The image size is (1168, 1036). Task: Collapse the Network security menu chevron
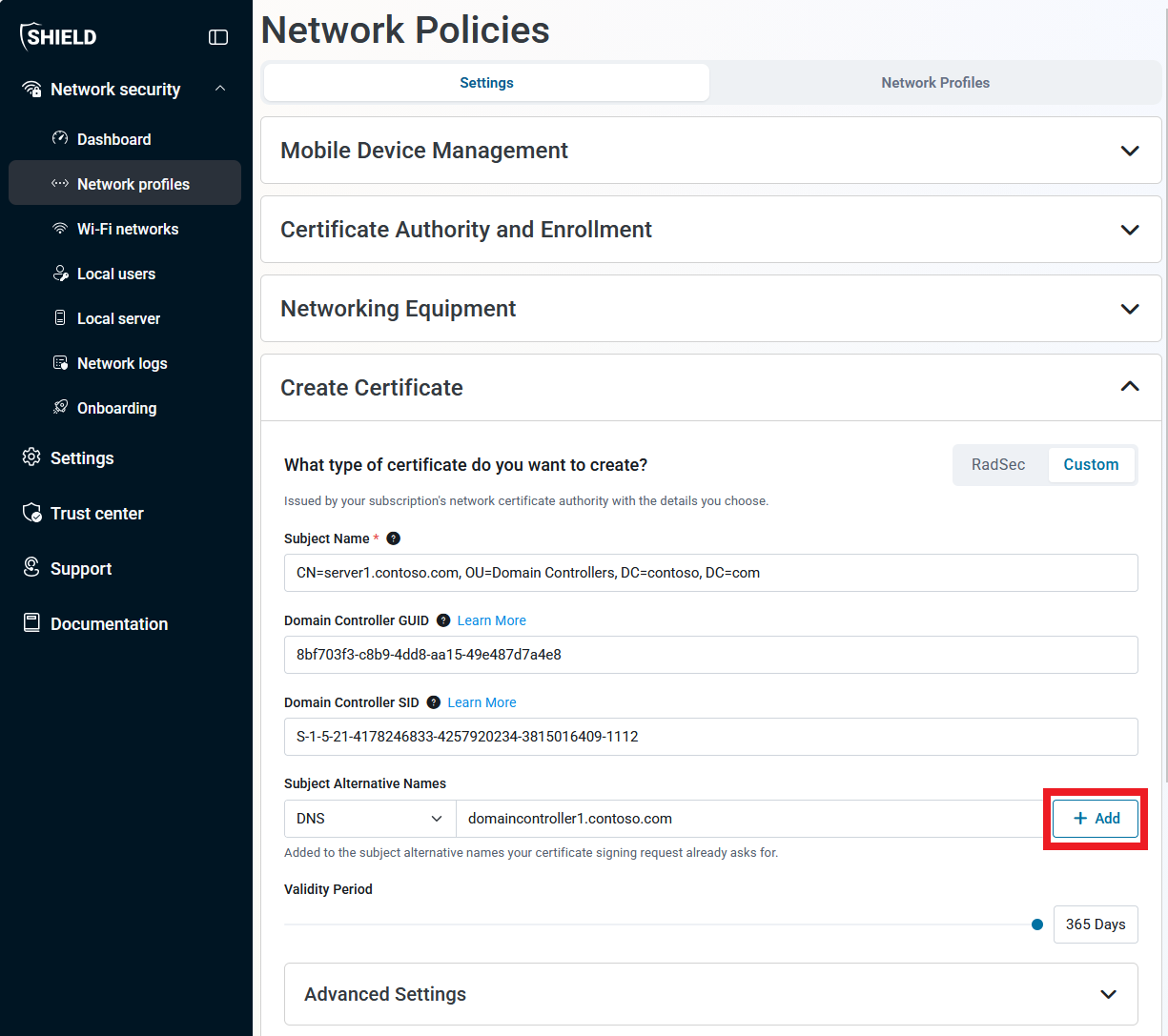coord(220,89)
